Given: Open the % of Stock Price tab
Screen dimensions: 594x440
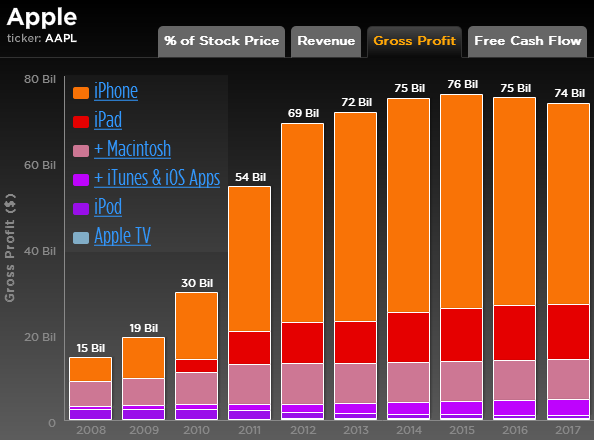Looking at the screenshot, I should click(x=222, y=42).
